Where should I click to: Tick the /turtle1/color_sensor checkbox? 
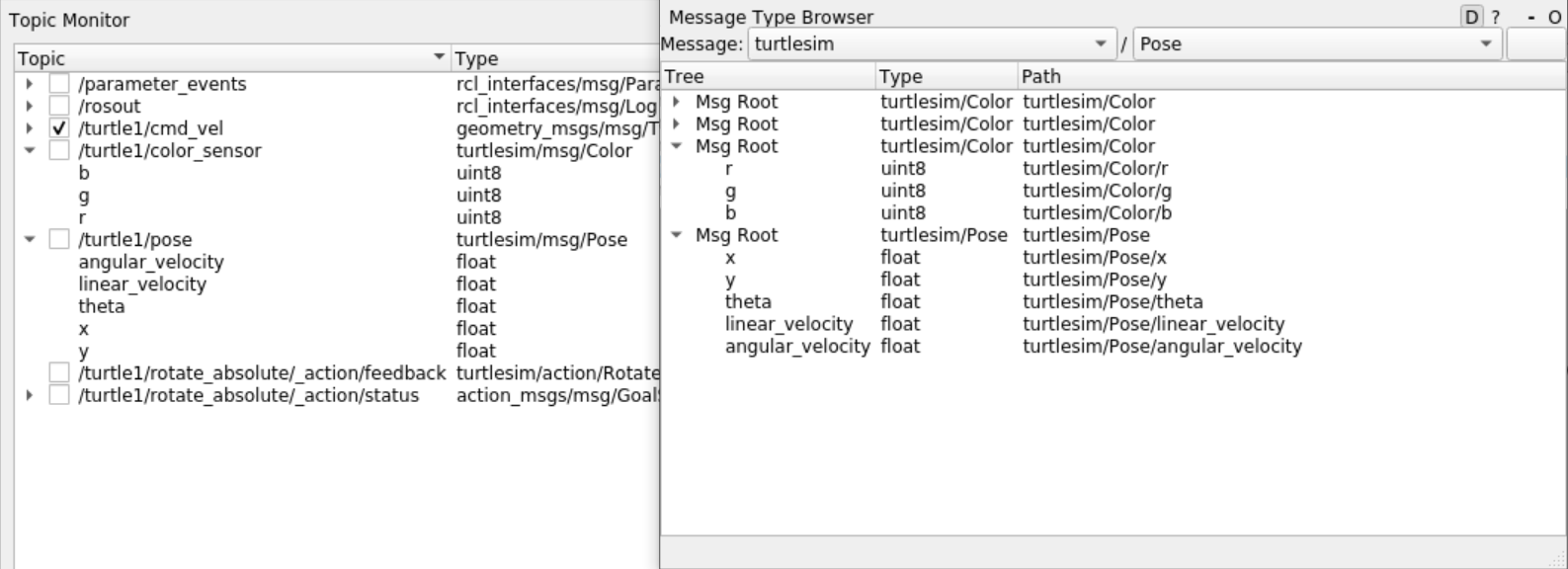pos(59,150)
